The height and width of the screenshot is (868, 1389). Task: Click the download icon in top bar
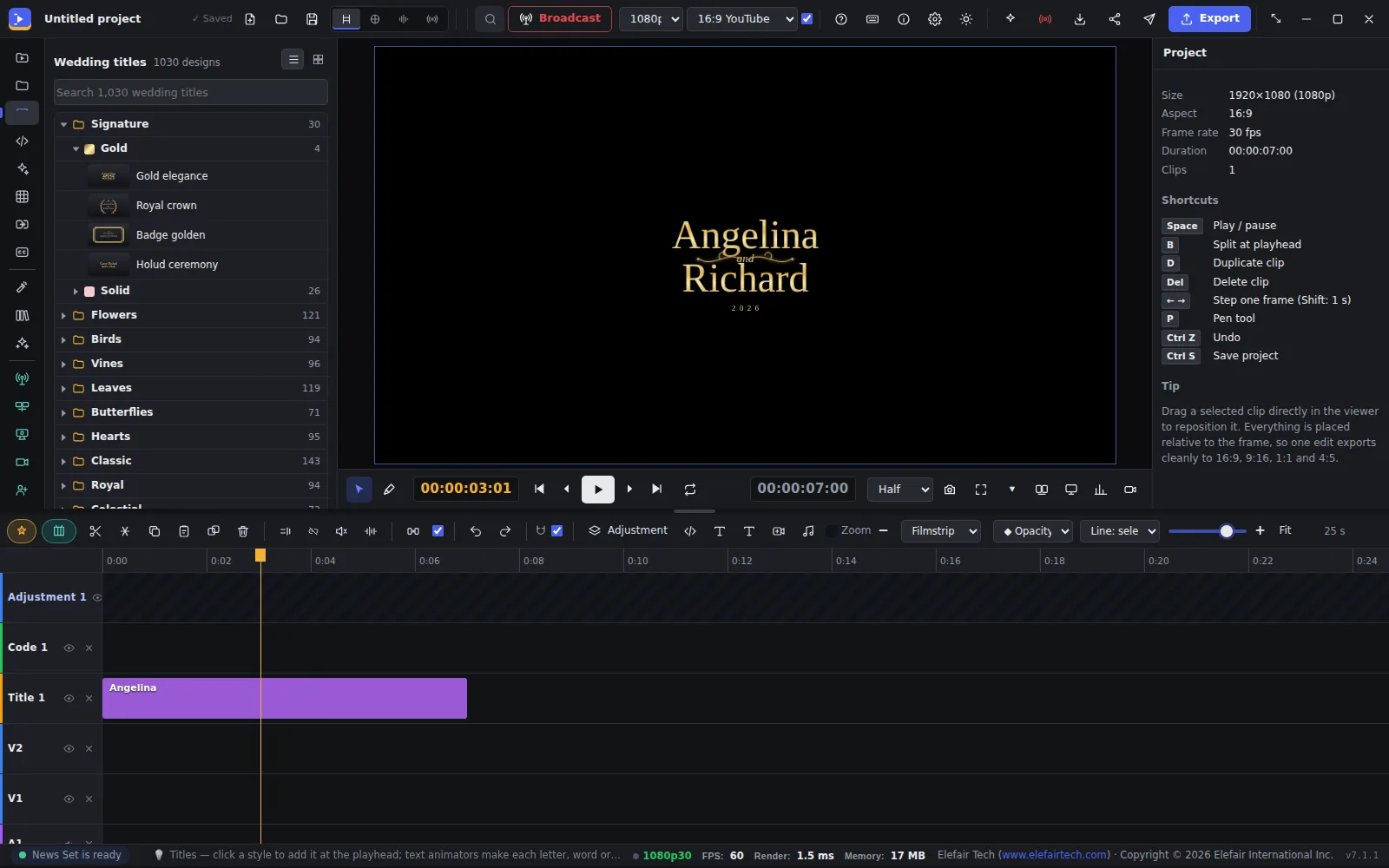(x=1080, y=19)
